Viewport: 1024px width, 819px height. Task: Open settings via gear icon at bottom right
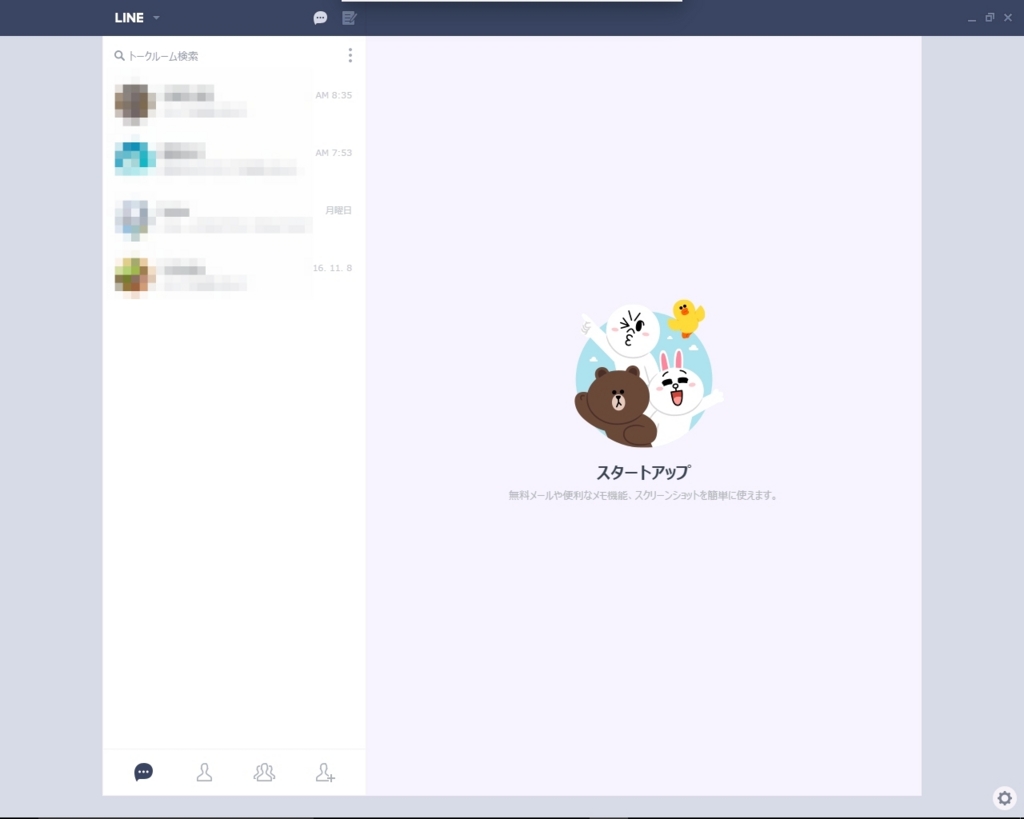click(x=1004, y=797)
